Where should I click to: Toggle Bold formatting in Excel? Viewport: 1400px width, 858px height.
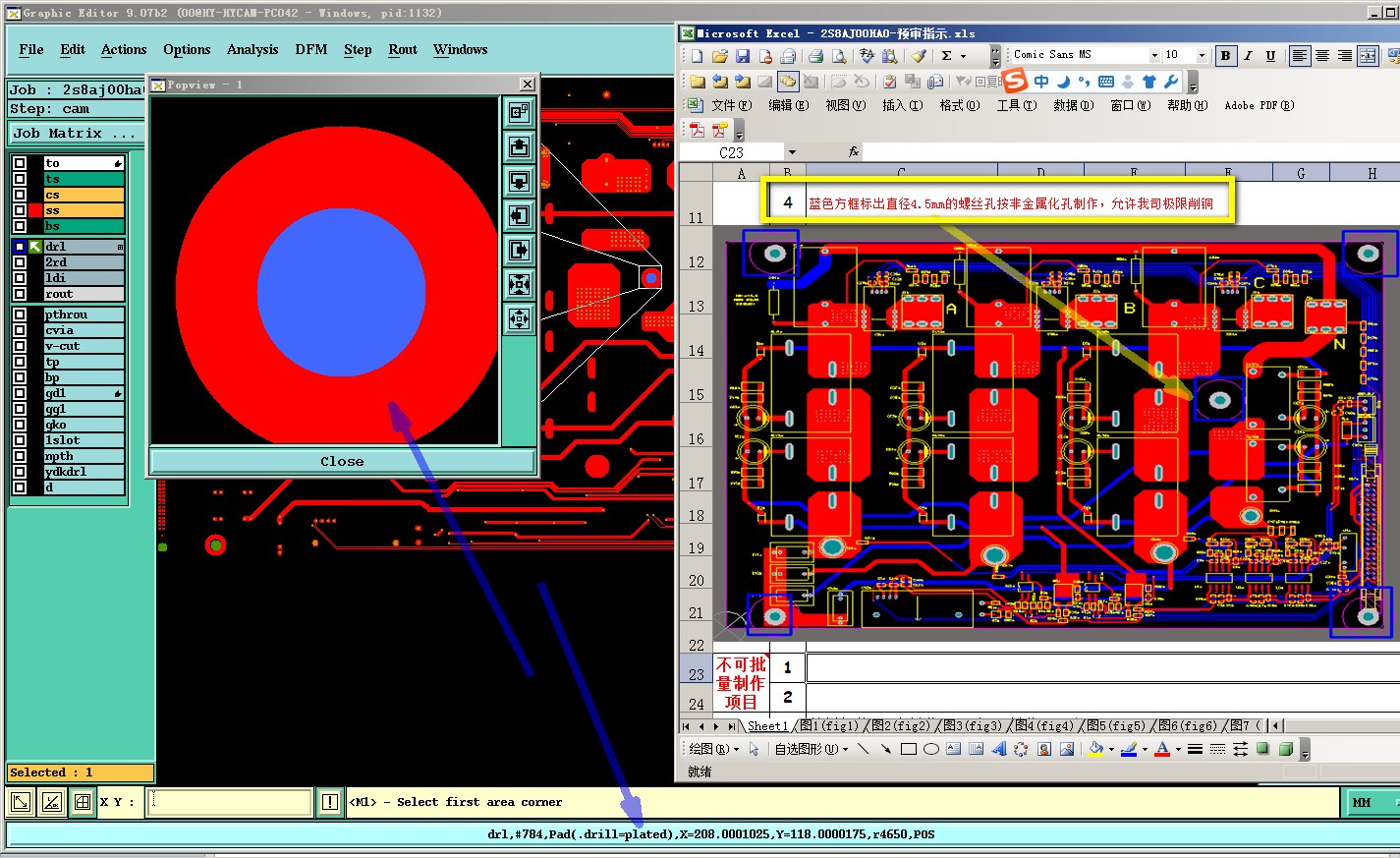[1225, 56]
